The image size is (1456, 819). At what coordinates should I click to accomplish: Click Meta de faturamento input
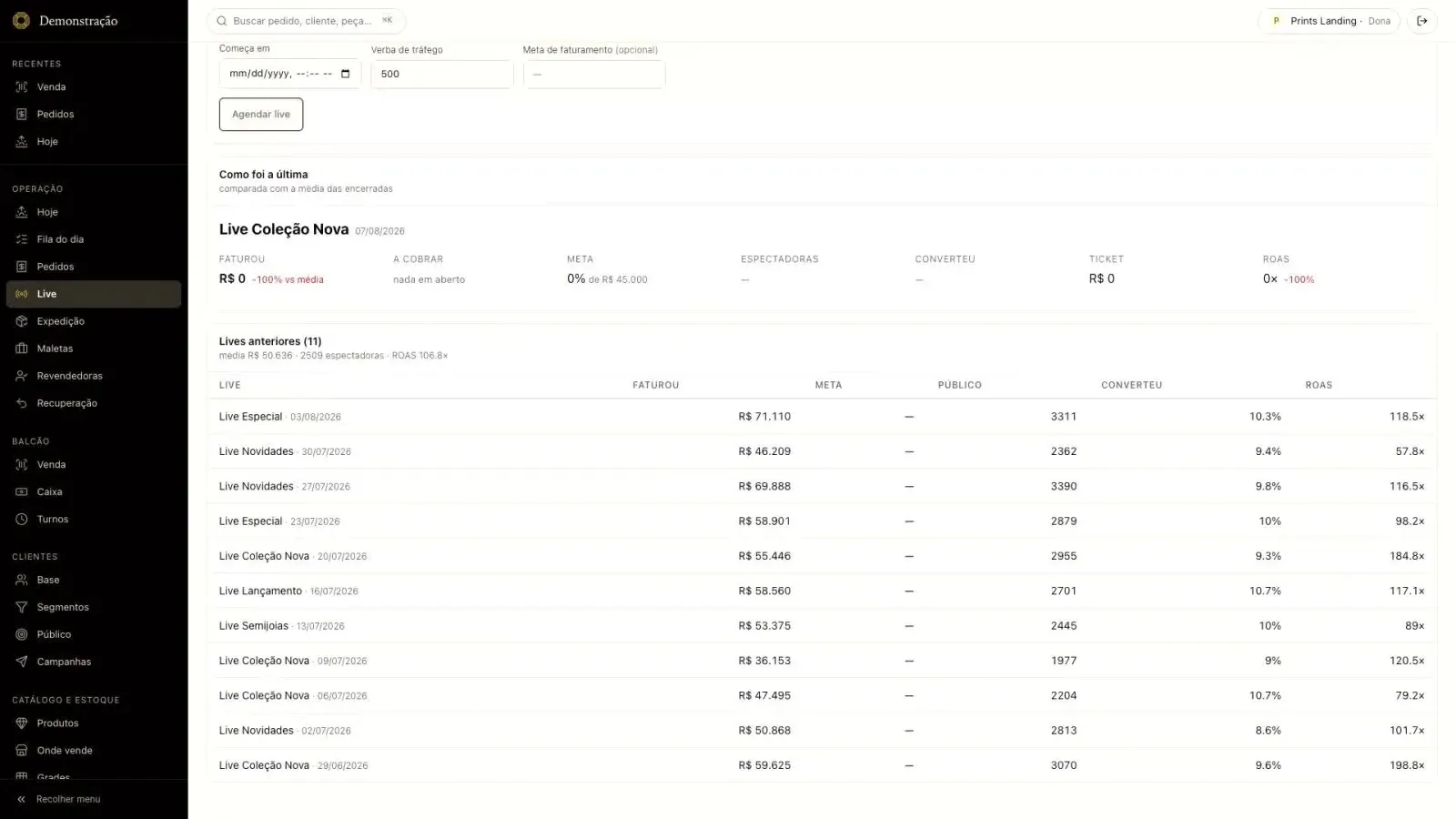point(594,74)
